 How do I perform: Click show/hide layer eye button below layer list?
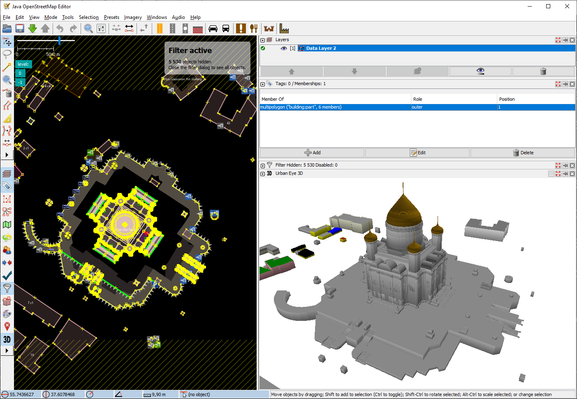click(x=480, y=71)
